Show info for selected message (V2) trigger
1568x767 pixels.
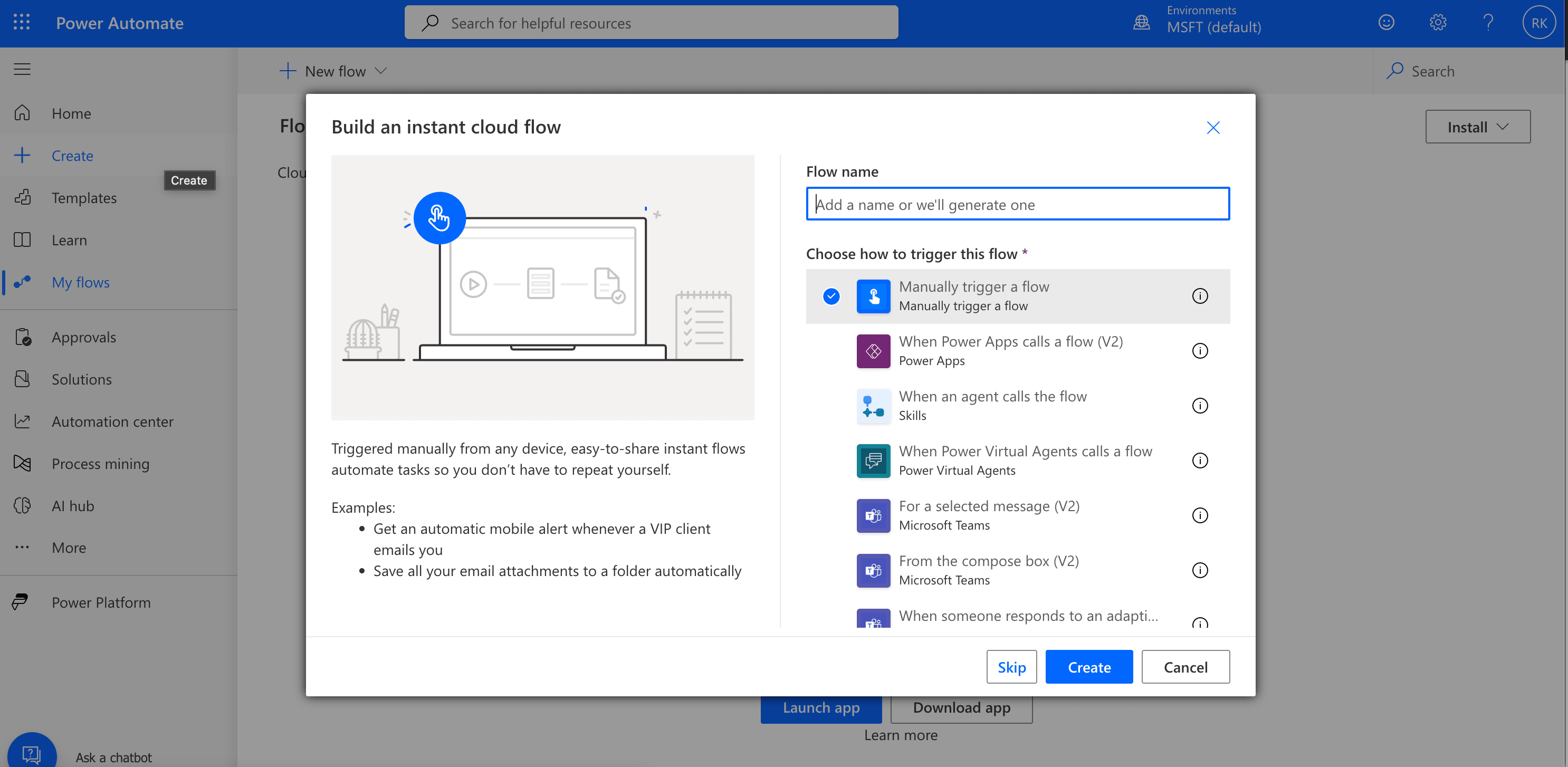coord(1200,515)
